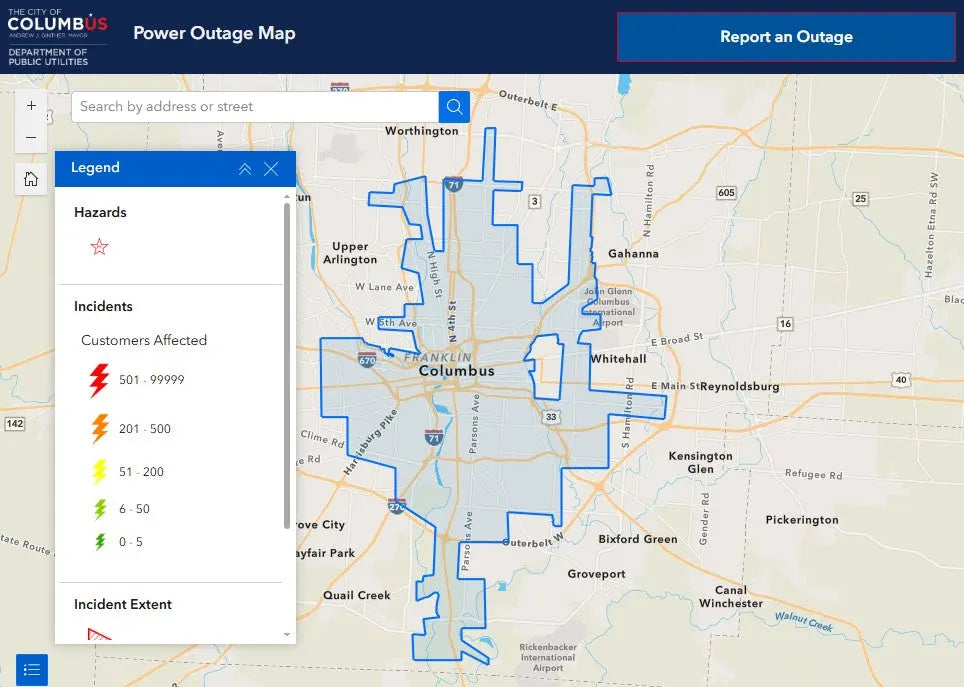Image resolution: width=964 pixels, height=687 pixels.
Task: Click the Gahanna map label
Action: [x=633, y=253]
